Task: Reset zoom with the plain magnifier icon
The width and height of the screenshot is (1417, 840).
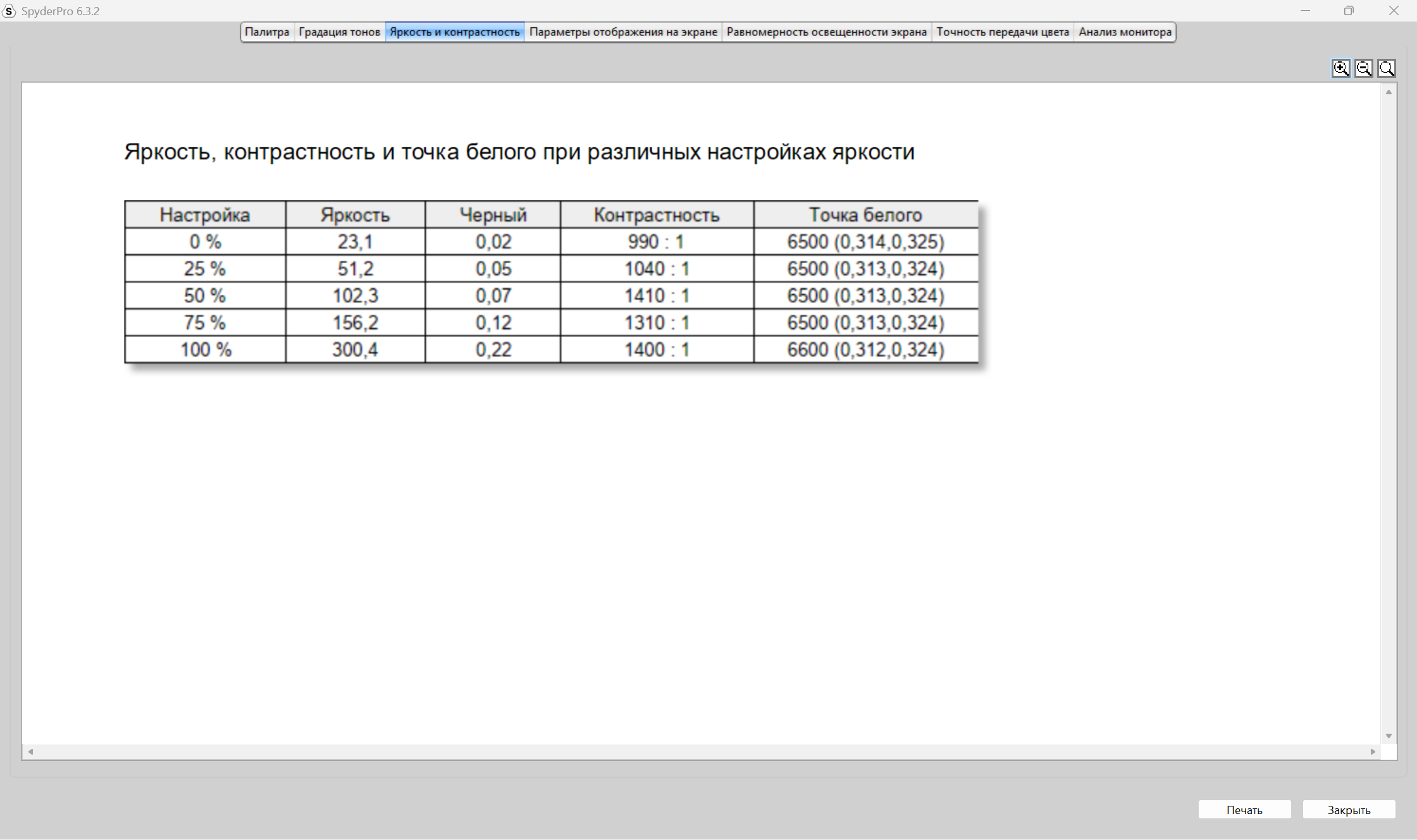Action: tap(1387, 68)
